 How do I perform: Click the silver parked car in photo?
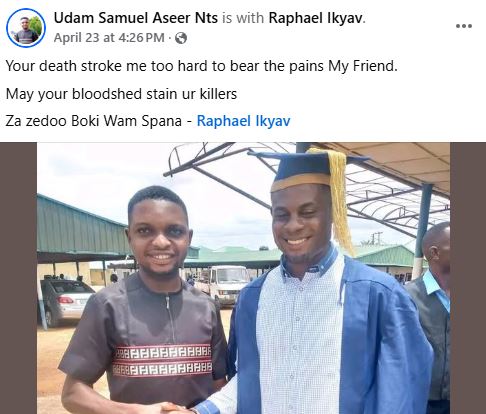point(66,301)
